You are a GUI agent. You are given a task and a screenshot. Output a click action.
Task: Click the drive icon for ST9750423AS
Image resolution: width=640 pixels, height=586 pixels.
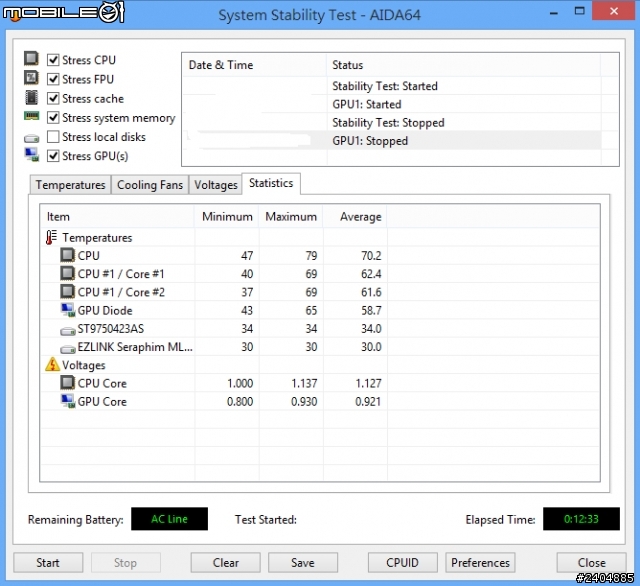(x=68, y=331)
